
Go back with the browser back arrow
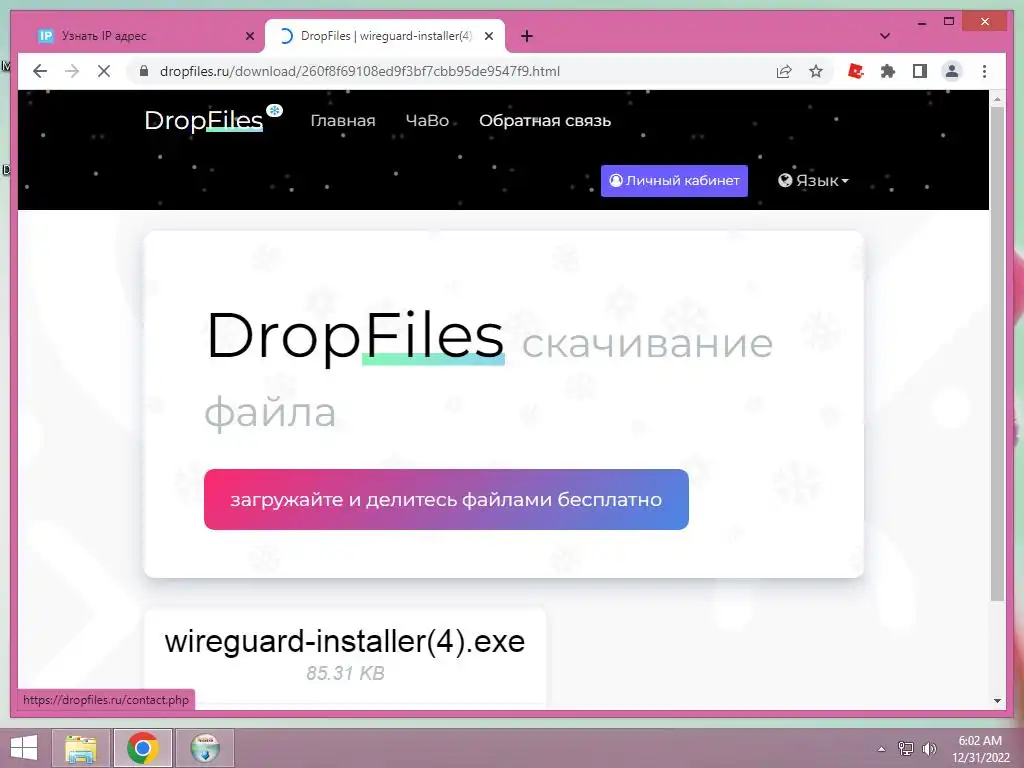point(40,71)
